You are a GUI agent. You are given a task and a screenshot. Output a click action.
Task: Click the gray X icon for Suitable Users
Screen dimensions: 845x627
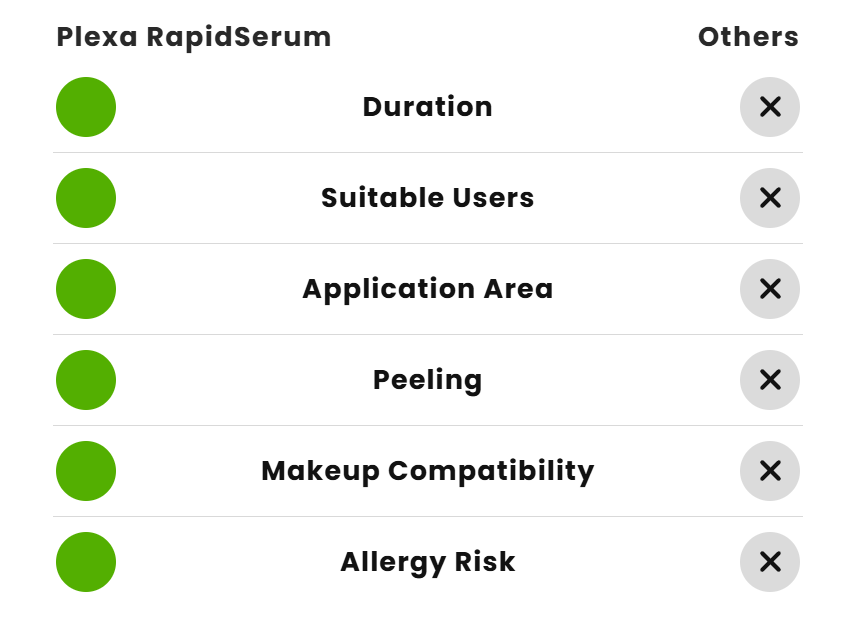pyautogui.click(x=769, y=198)
